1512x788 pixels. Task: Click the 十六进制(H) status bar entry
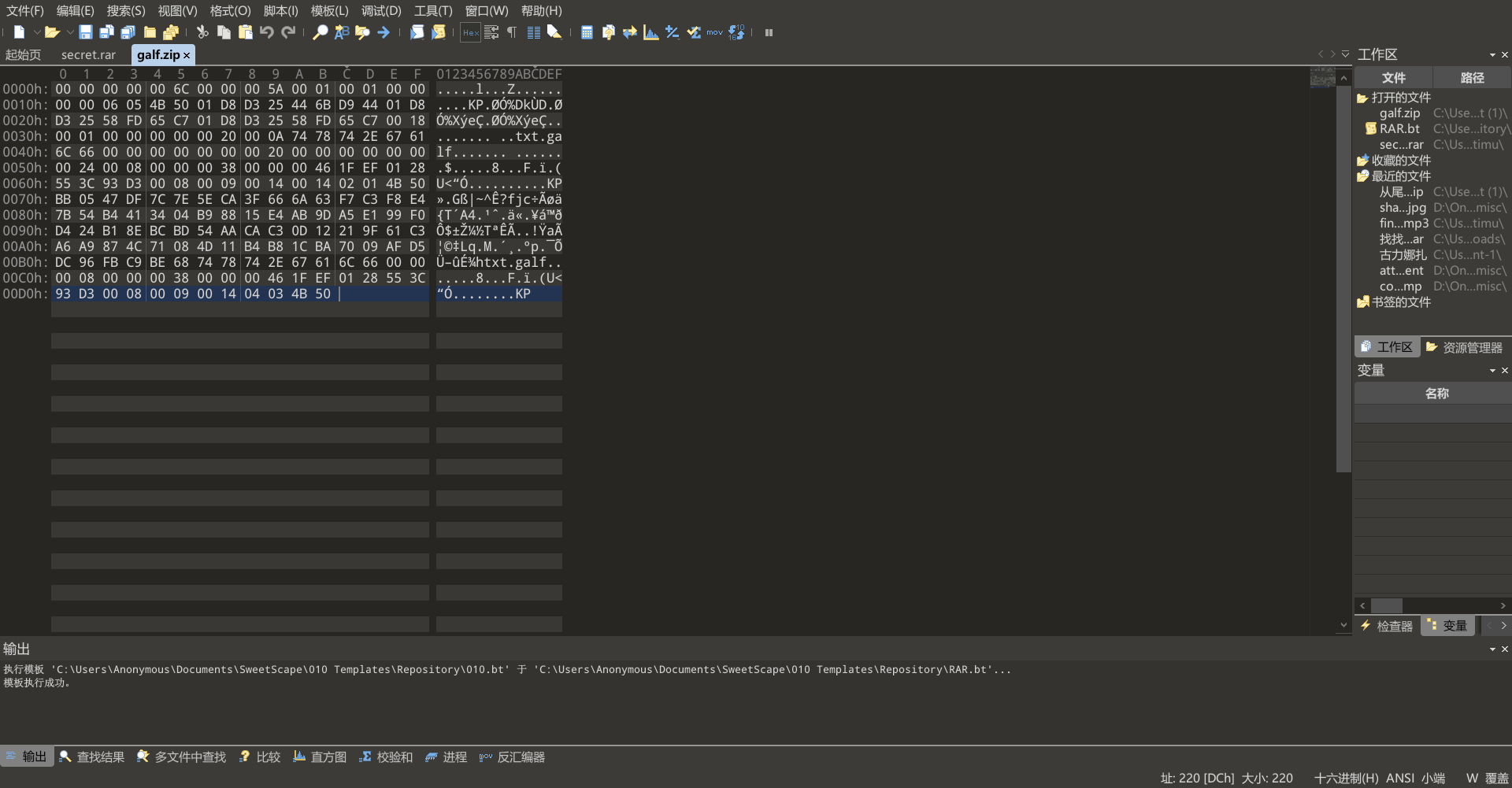tap(1346, 778)
